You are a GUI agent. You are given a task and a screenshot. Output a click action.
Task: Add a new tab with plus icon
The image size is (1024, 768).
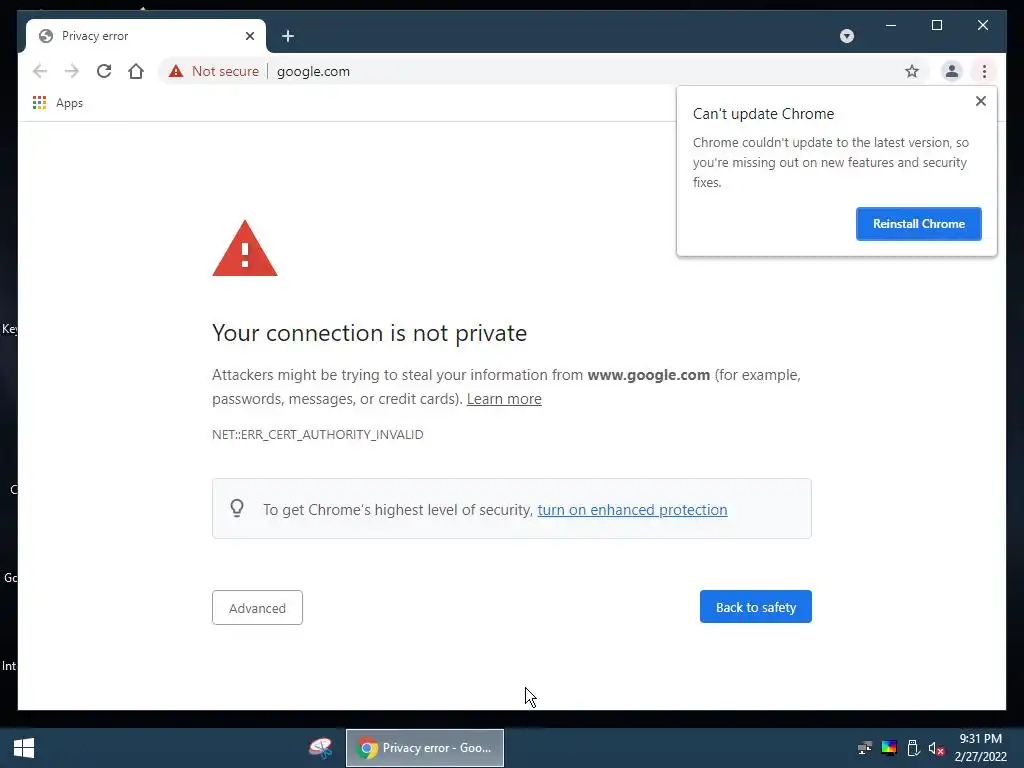click(x=288, y=36)
